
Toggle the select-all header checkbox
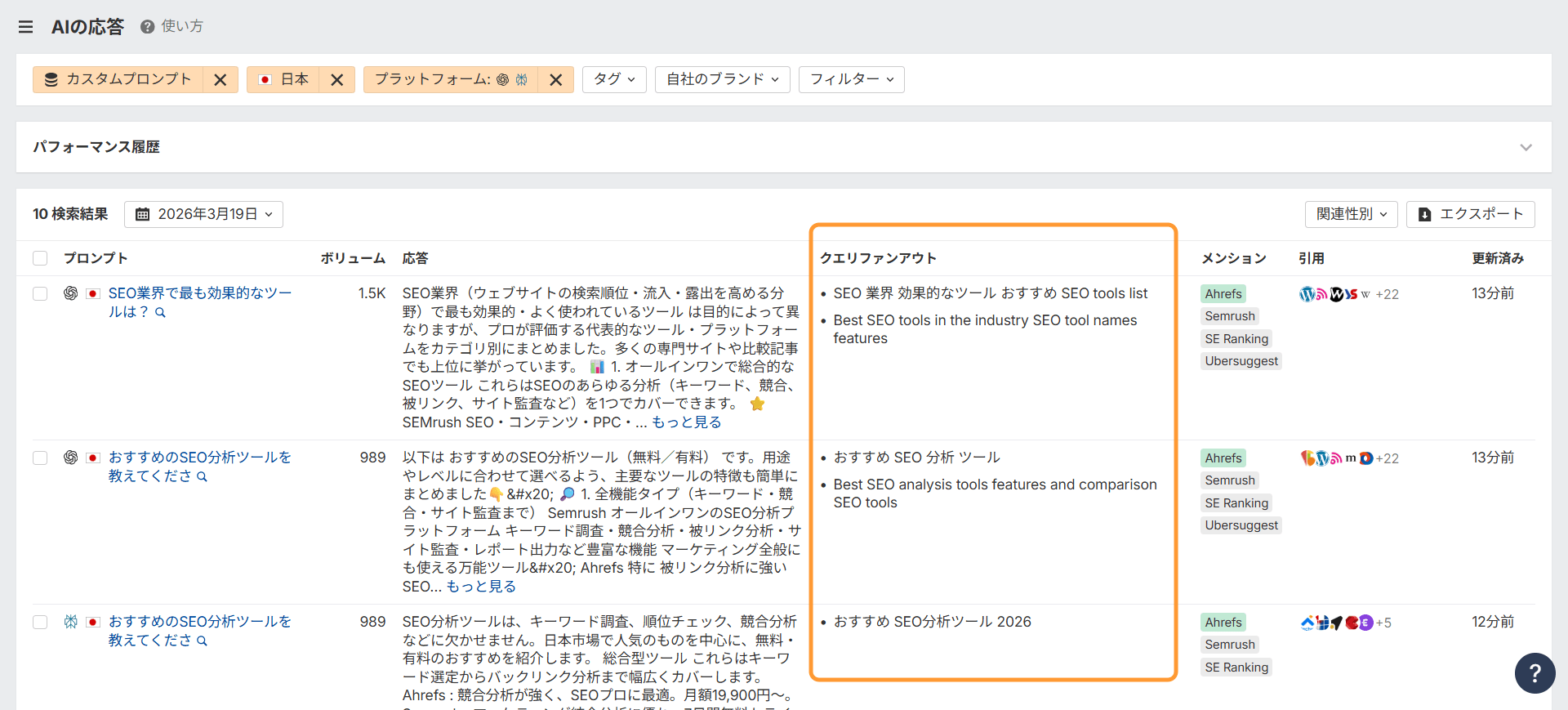[x=40, y=258]
